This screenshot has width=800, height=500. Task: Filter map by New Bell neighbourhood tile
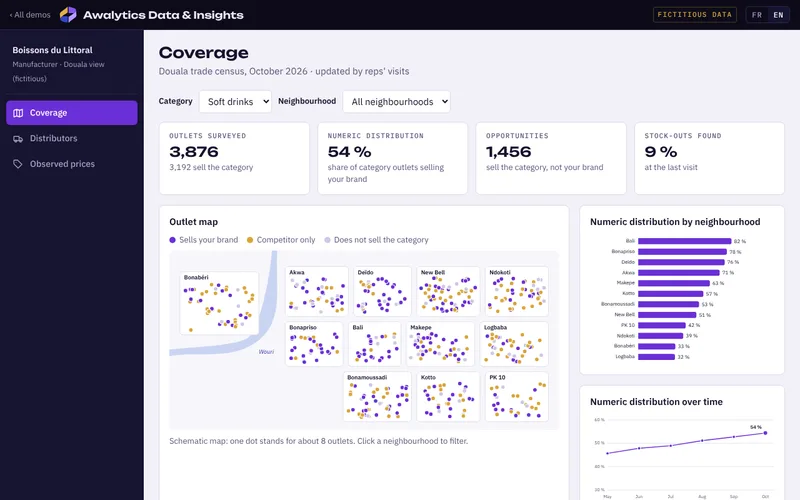pos(448,291)
